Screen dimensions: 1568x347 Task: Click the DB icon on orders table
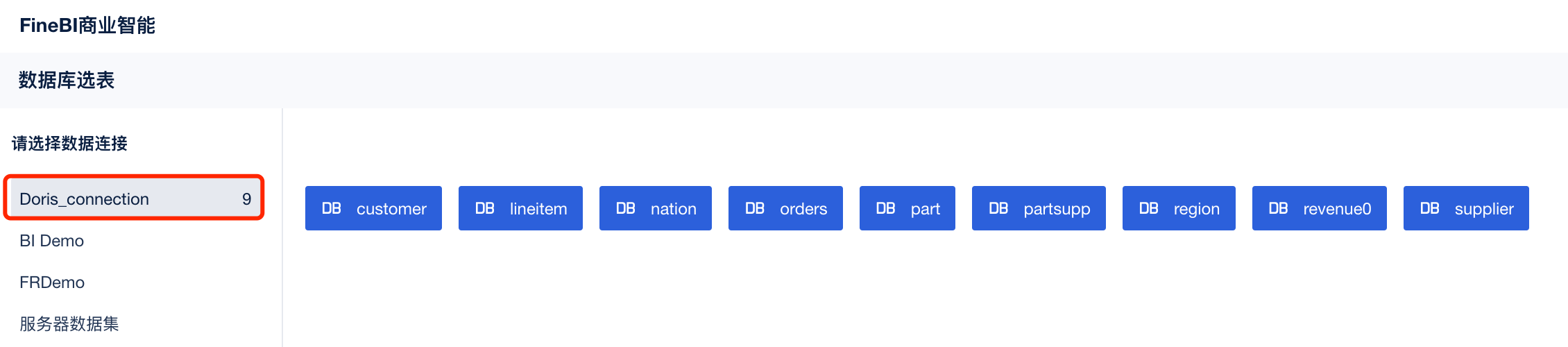755,208
